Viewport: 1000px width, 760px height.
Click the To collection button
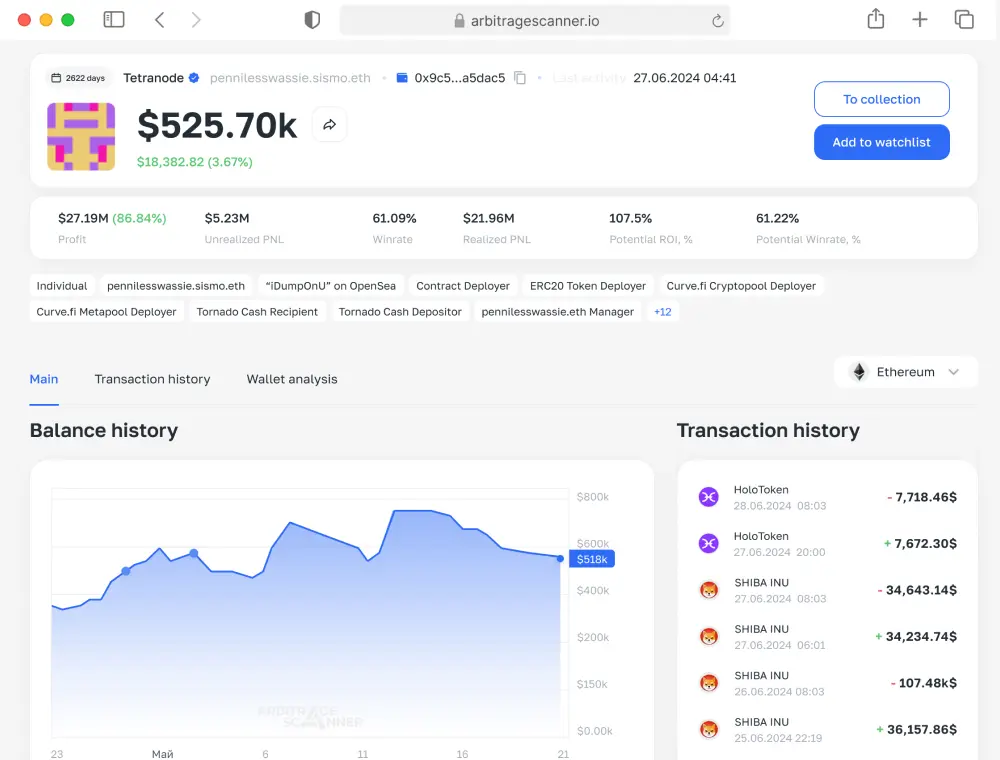(881, 99)
